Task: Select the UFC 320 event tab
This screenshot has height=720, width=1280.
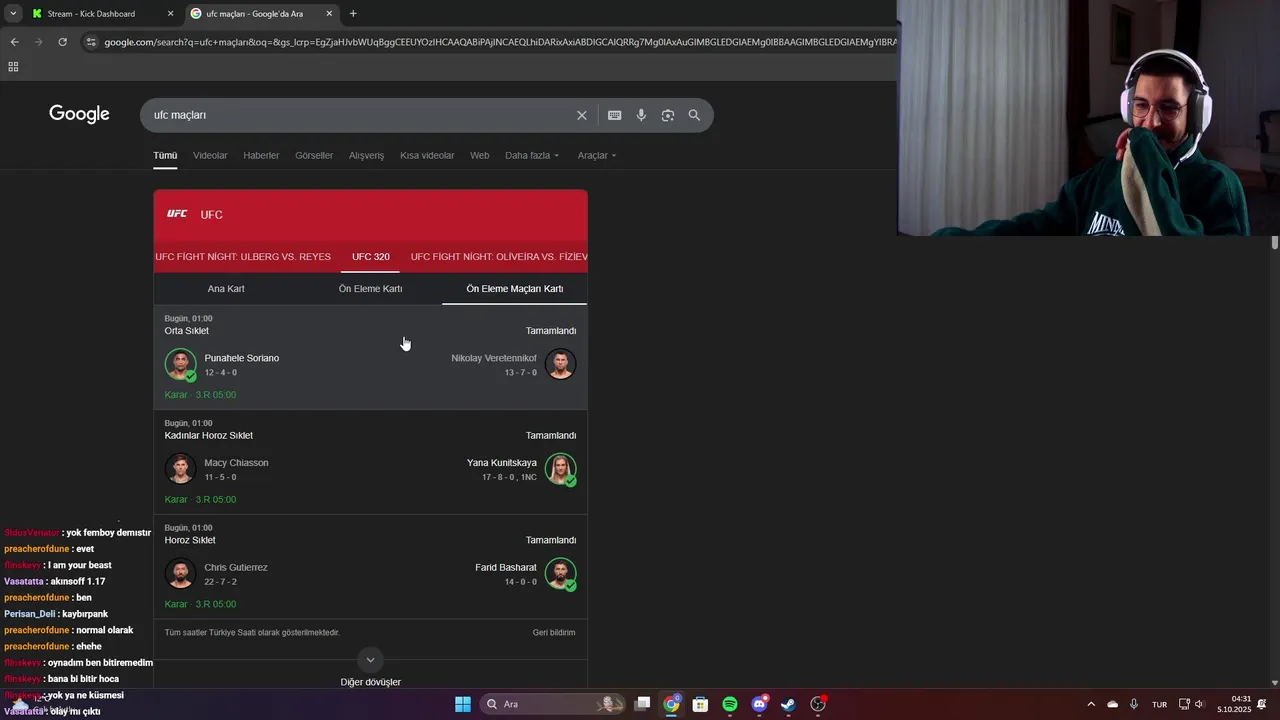Action: pos(371,257)
